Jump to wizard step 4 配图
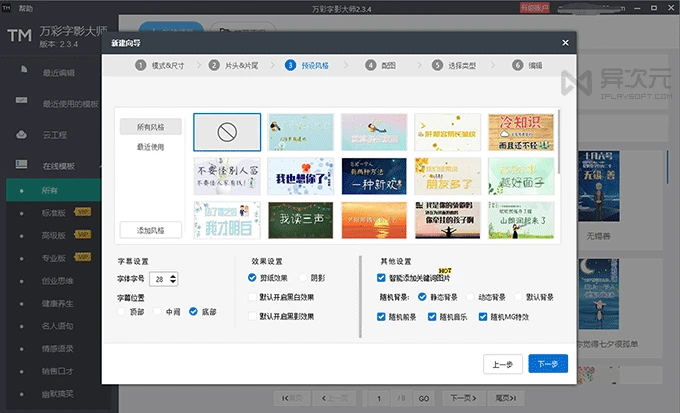 380,66
